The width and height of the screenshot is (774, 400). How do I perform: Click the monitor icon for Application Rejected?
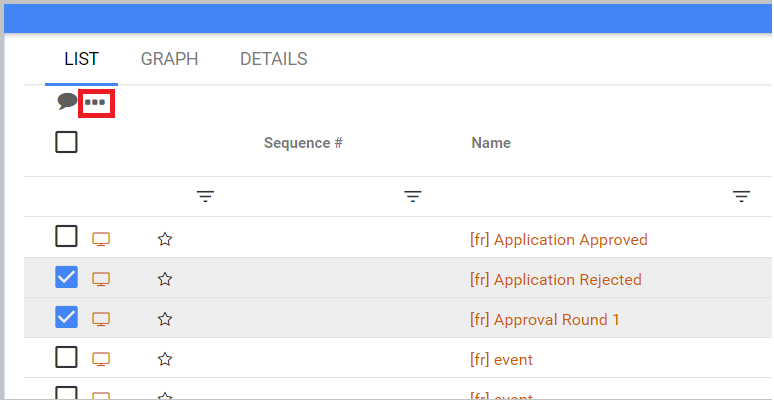point(101,279)
